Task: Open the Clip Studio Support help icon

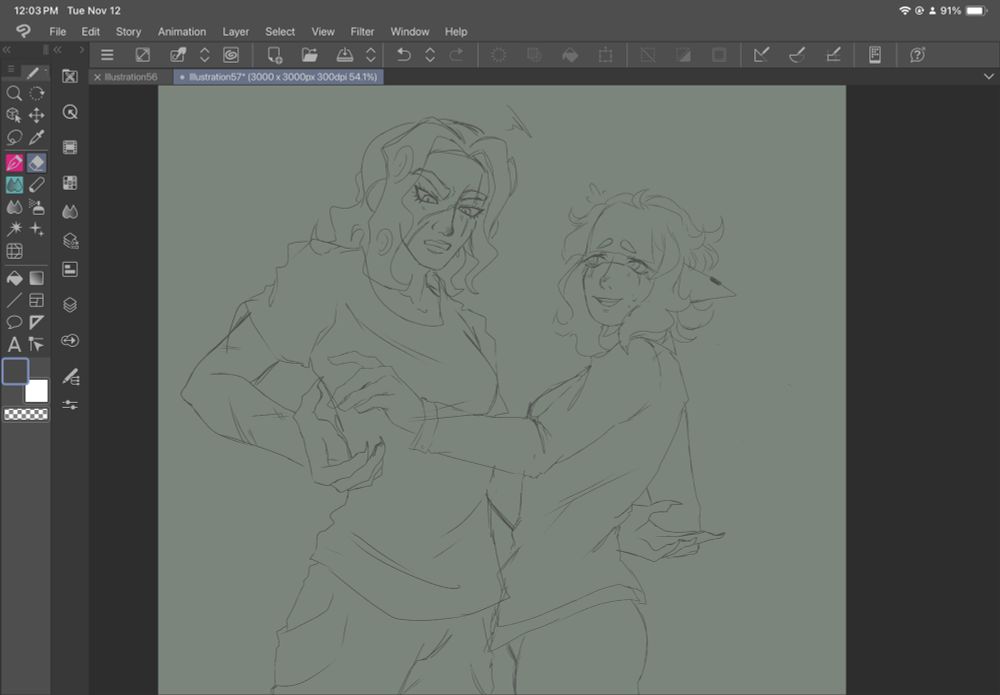Action: point(918,55)
